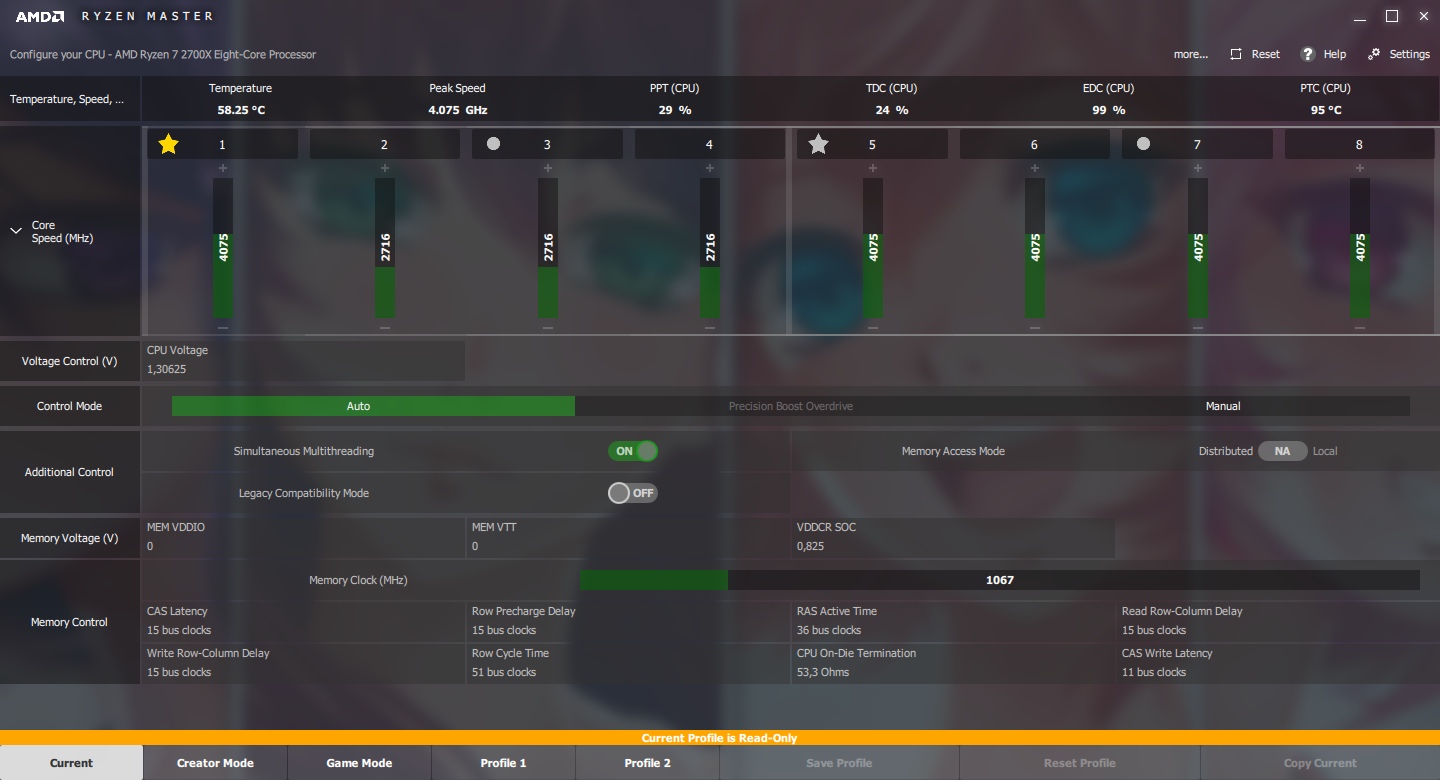Increase core 3 speed with plus
This screenshot has width=1440, height=780.
click(548, 168)
